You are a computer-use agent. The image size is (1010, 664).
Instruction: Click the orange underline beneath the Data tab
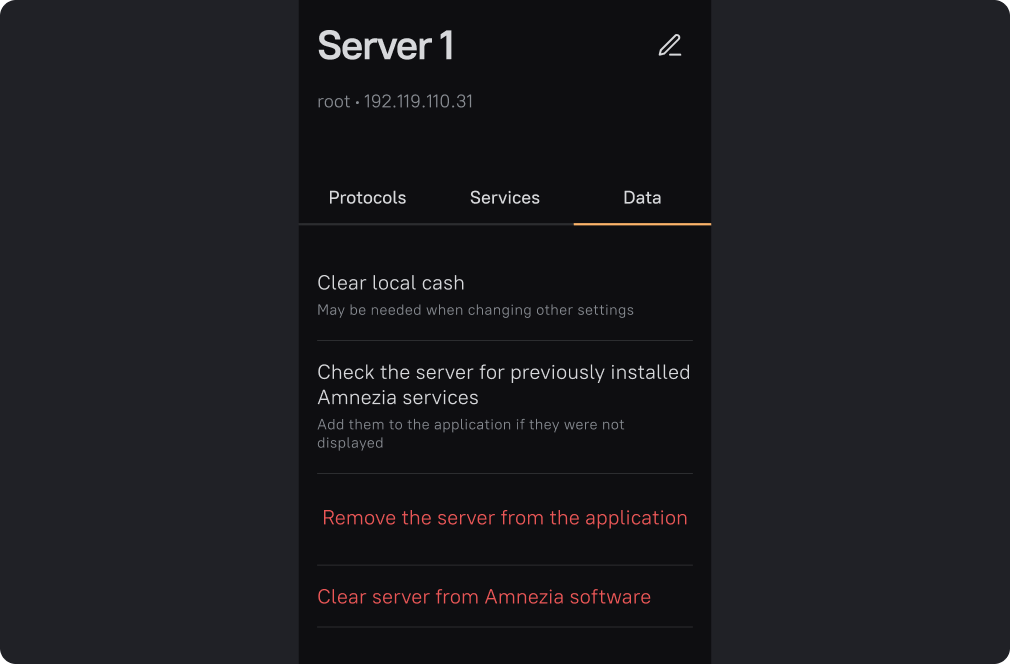642,224
